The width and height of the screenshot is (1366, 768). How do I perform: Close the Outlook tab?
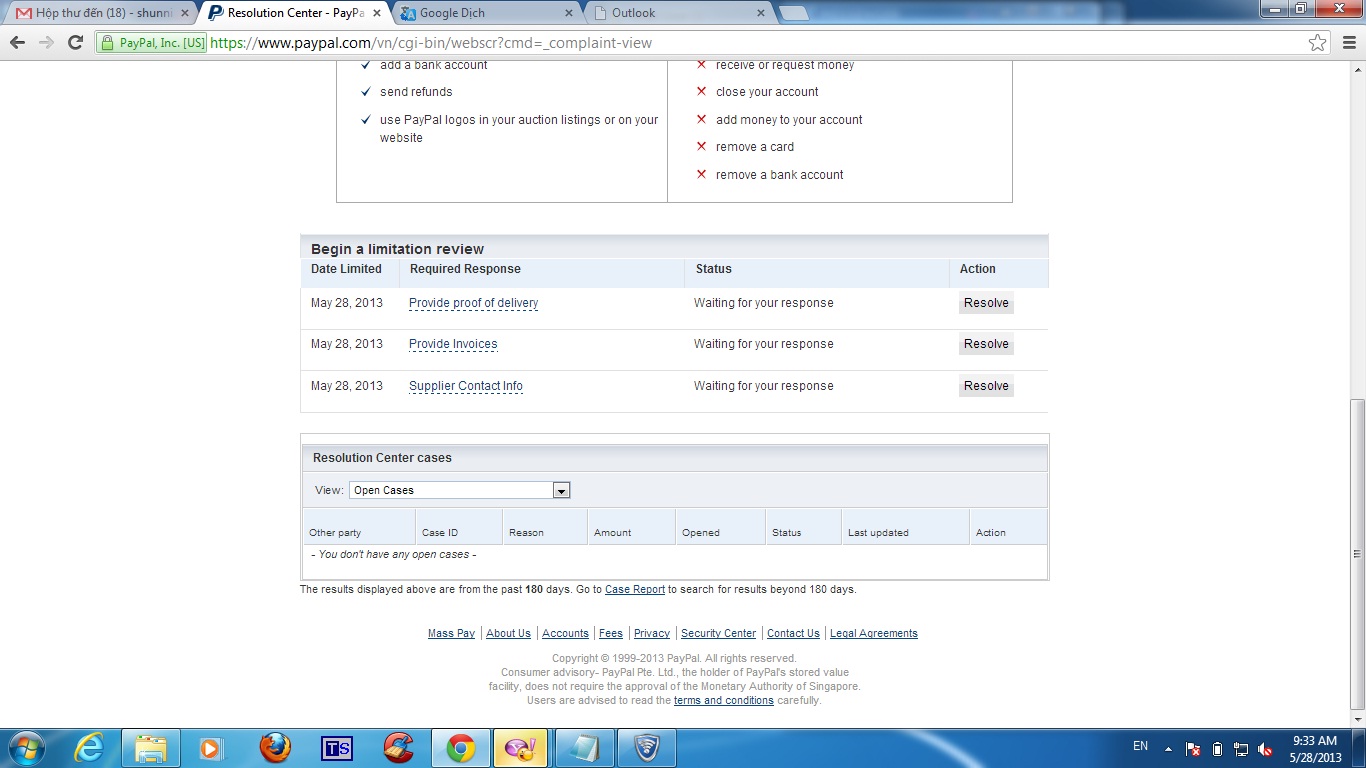point(761,13)
